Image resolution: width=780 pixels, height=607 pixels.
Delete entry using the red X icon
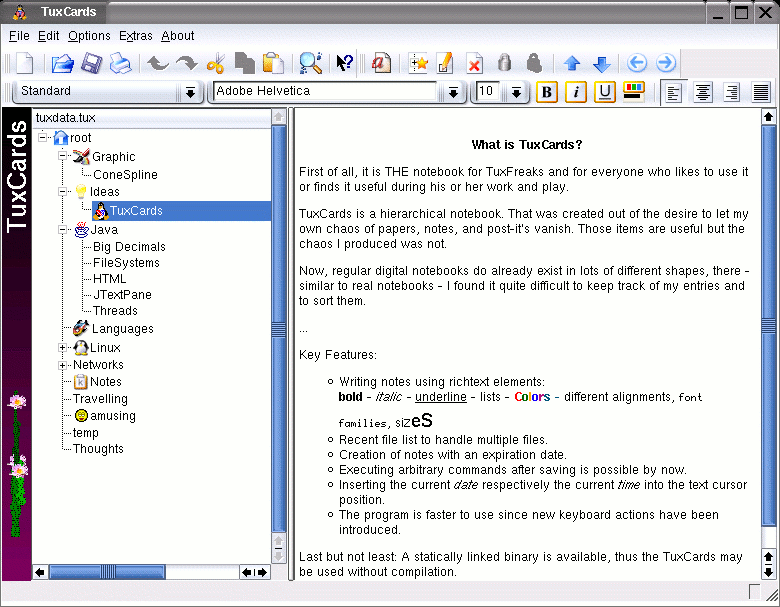[474, 64]
